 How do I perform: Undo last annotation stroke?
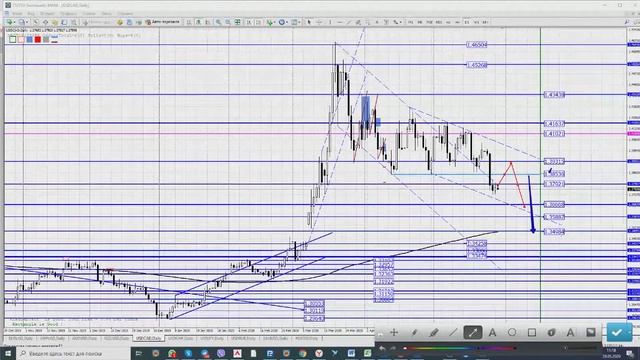[x=382, y=348]
